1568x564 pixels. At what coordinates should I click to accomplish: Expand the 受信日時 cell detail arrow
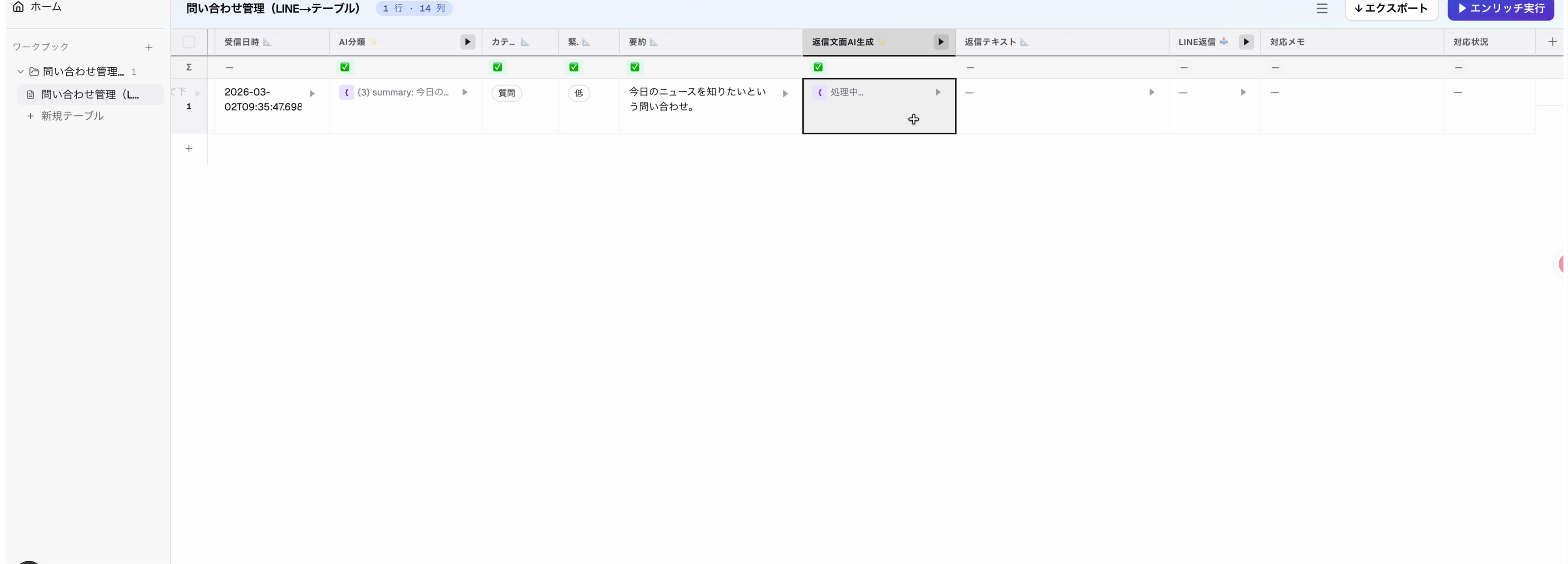point(312,94)
